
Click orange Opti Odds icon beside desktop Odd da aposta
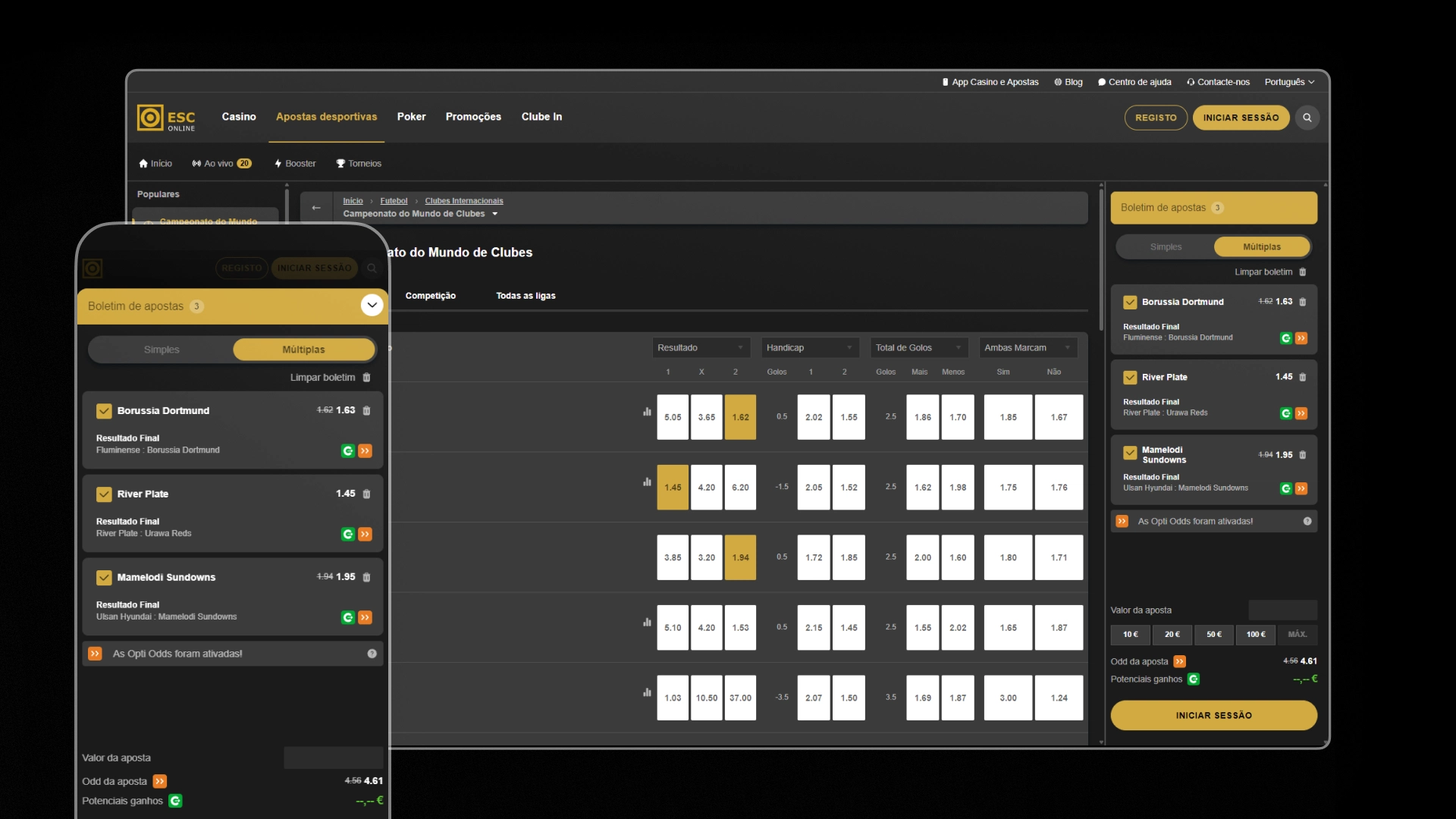pos(1180,661)
